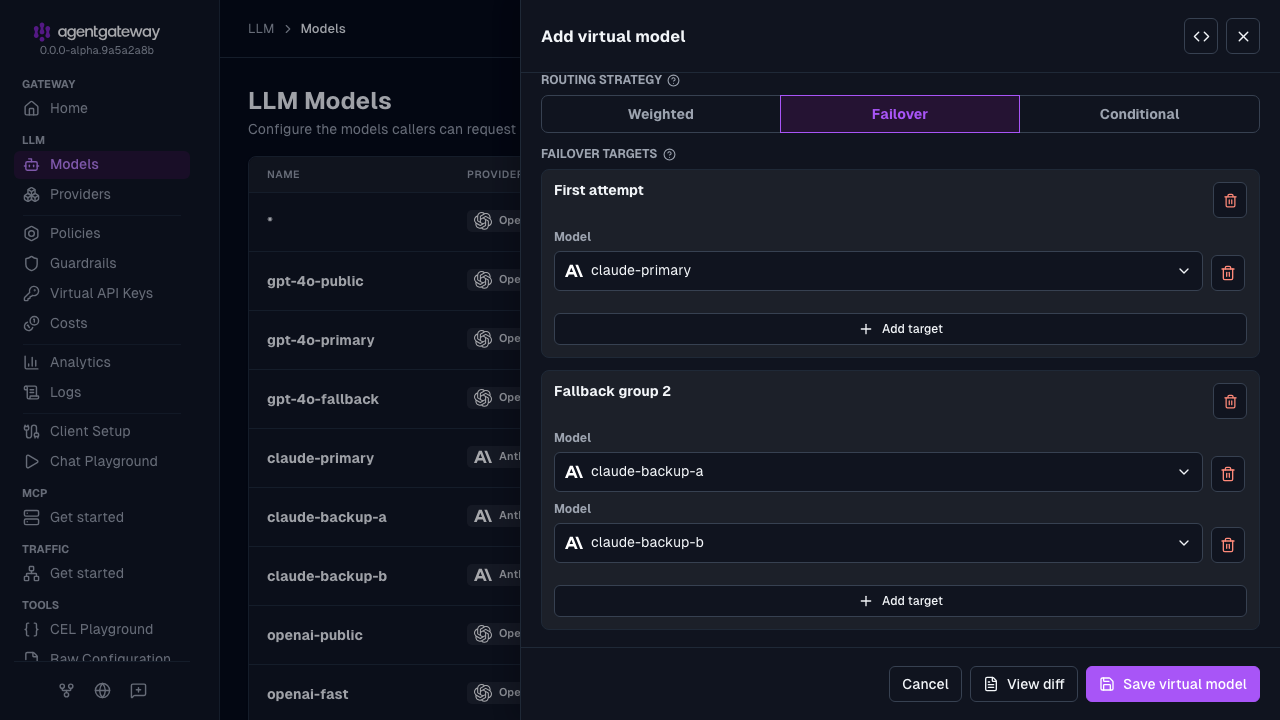1280x720 pixels.
Task: Click the Logs icon in sidebar
Action: 32,392
